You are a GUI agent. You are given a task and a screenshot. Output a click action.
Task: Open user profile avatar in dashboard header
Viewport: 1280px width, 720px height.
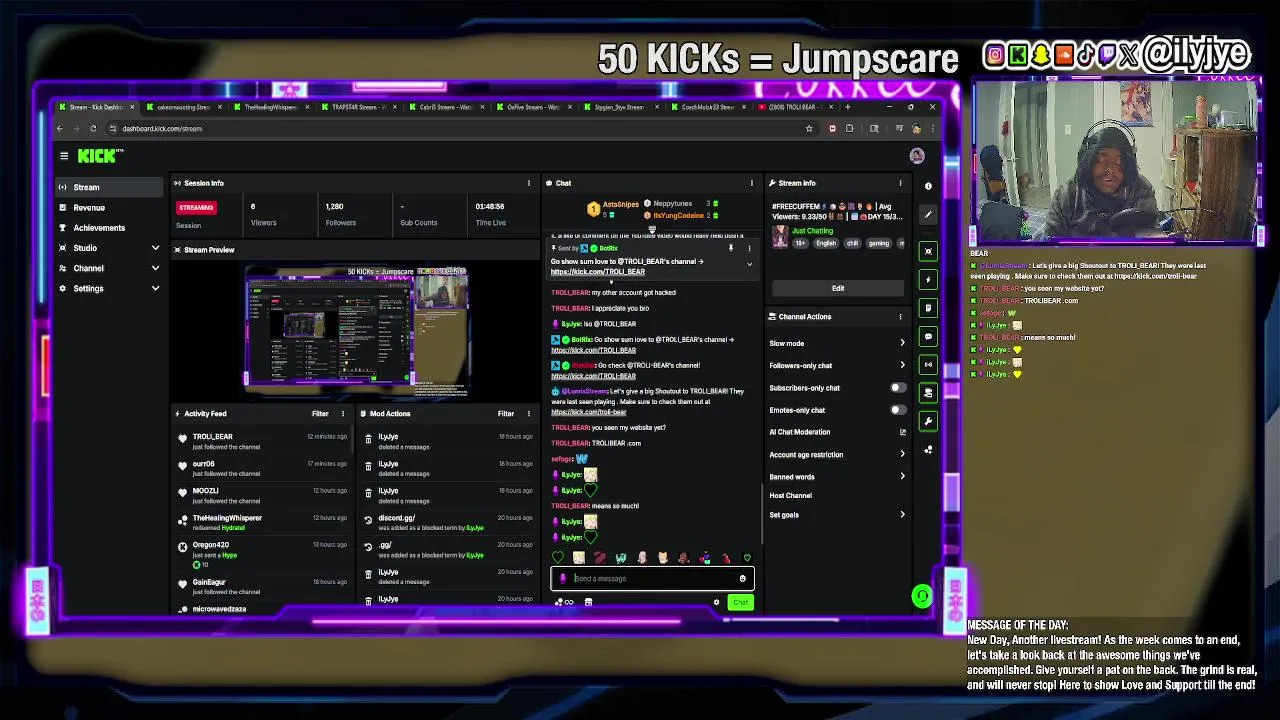tap(917, 156)
